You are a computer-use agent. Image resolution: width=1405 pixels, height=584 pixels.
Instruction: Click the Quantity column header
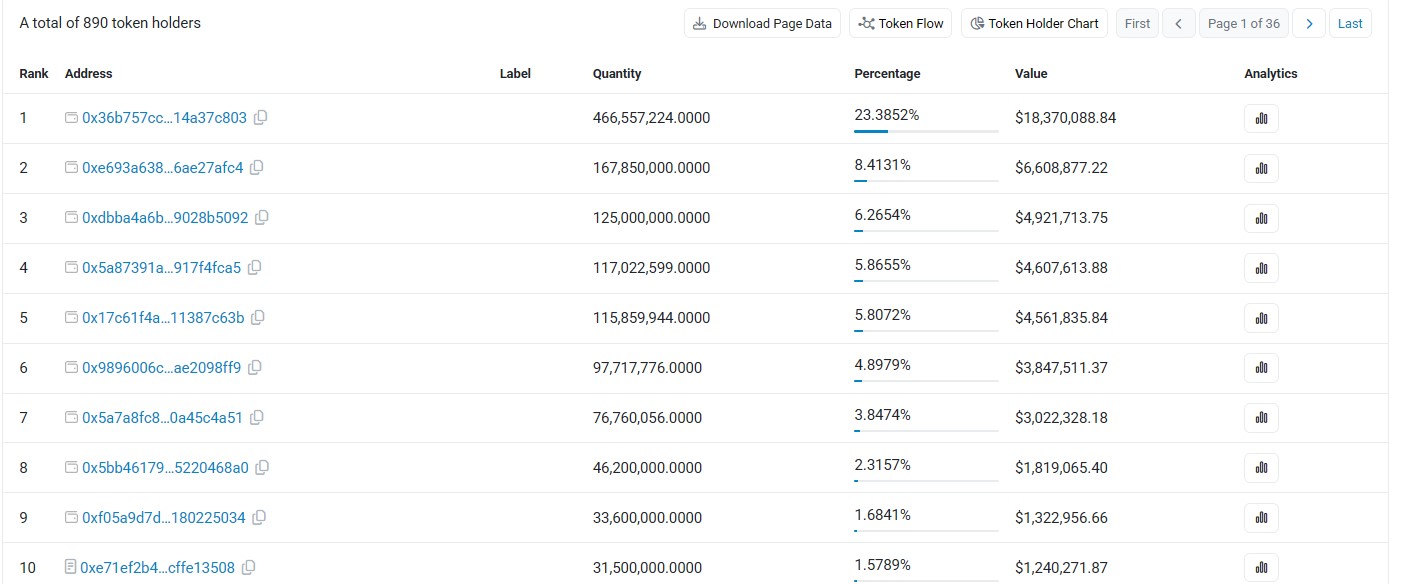click(x=617, y=74)
